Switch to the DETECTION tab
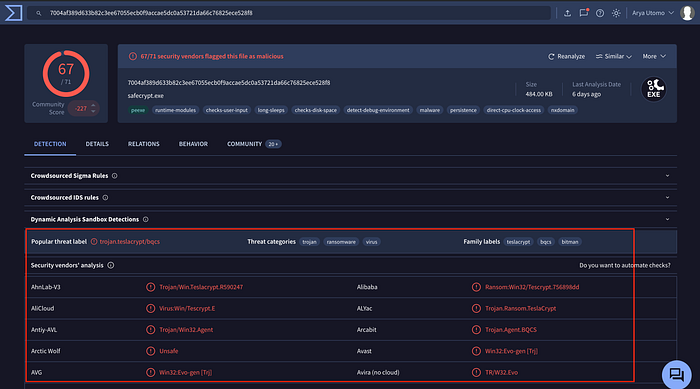700x389 pixels. 50,144
